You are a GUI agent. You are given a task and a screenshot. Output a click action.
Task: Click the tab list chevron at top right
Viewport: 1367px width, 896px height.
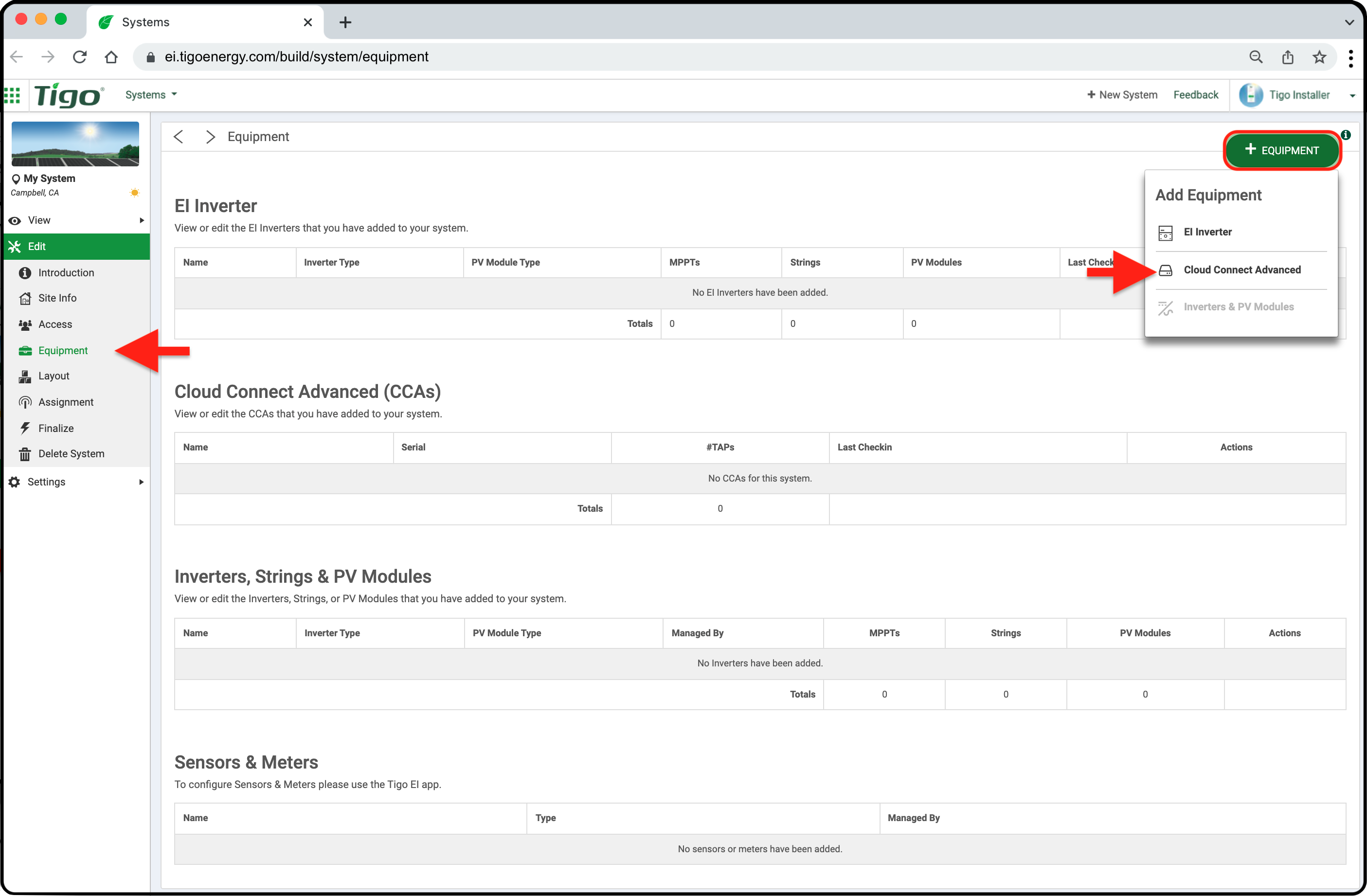tap(1349, 22)
